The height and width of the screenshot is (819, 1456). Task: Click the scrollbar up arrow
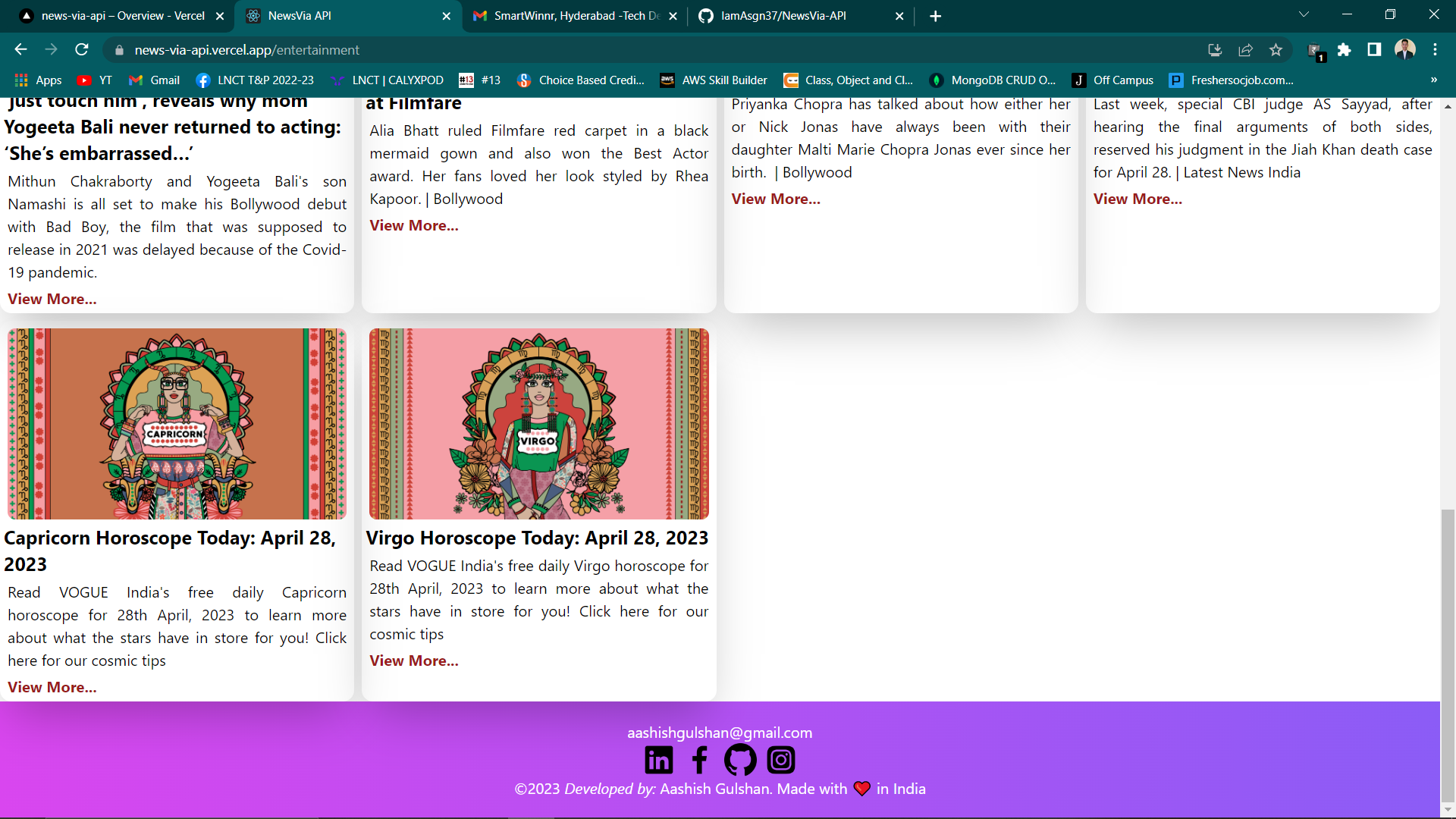point(1448,106)
